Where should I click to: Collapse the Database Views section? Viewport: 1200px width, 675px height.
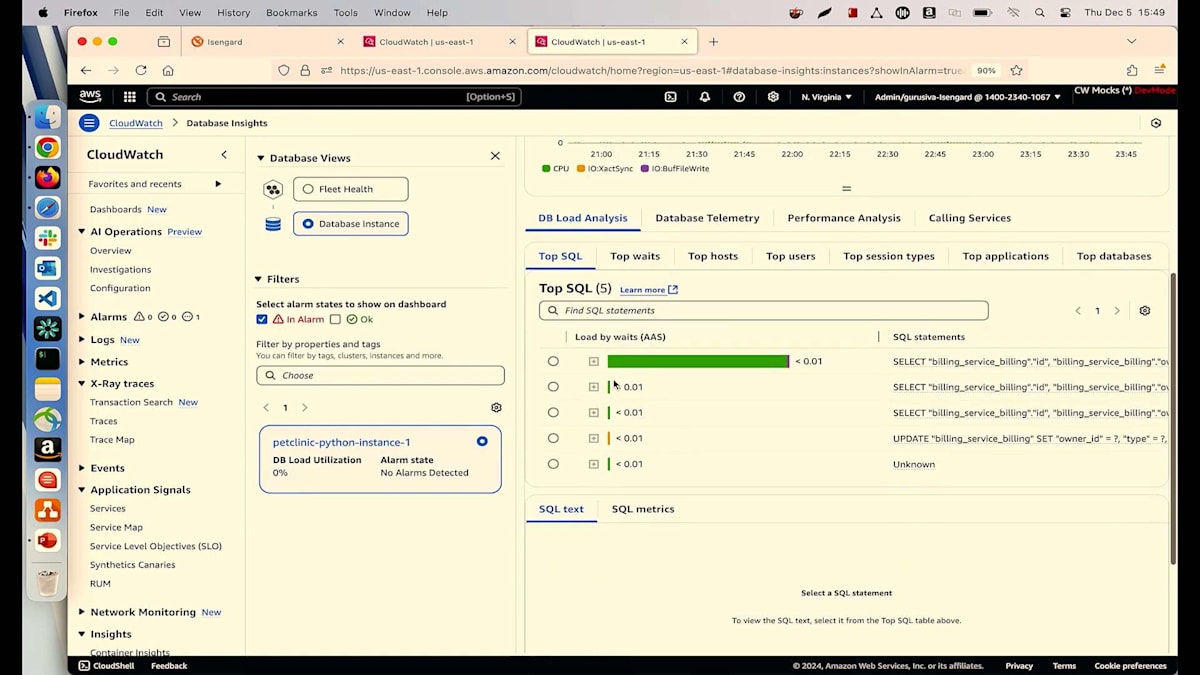pyautogui.click(x=261, y=158)
